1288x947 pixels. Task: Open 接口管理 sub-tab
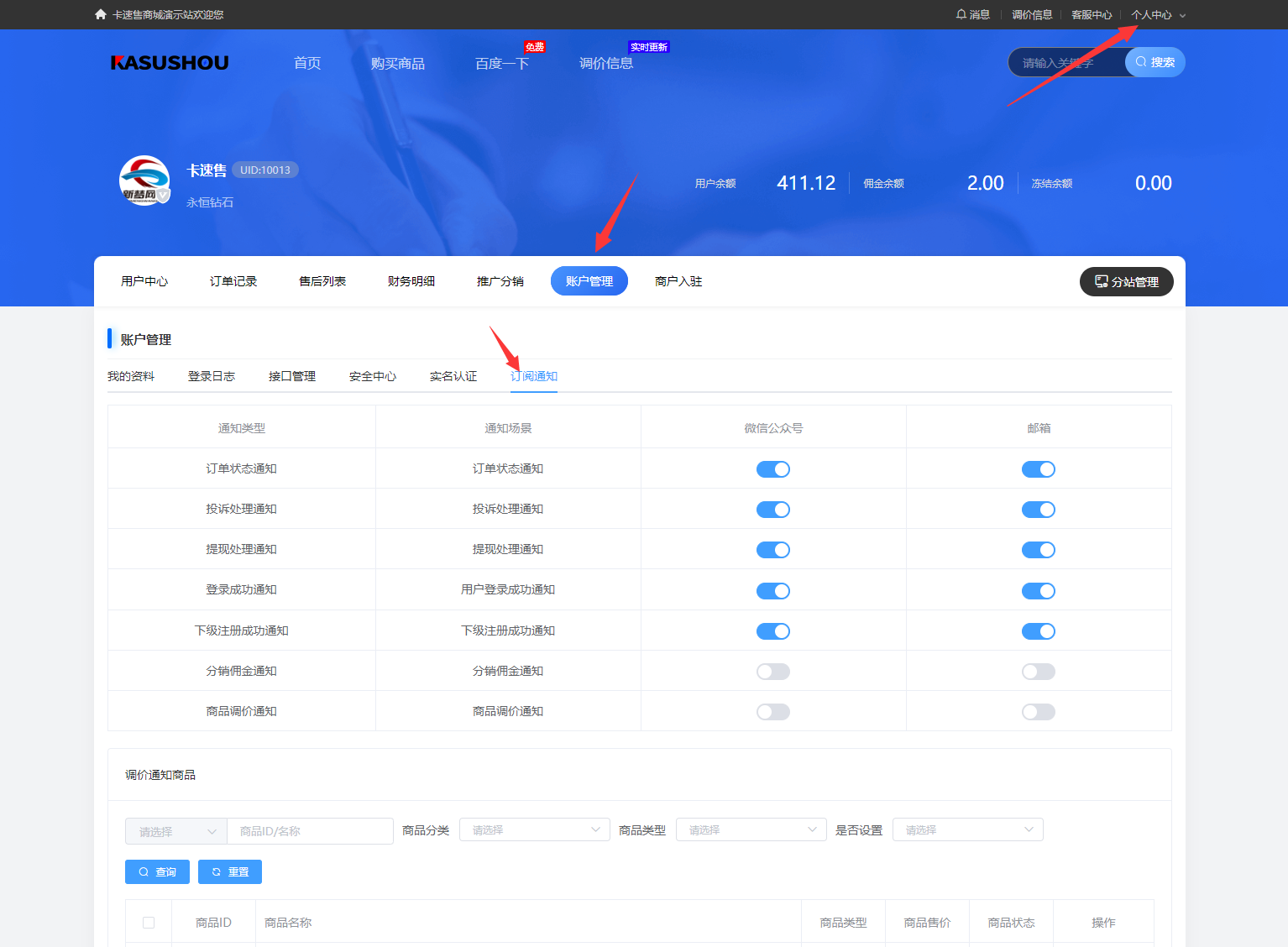pyautogui.click(x=292, y=376)
